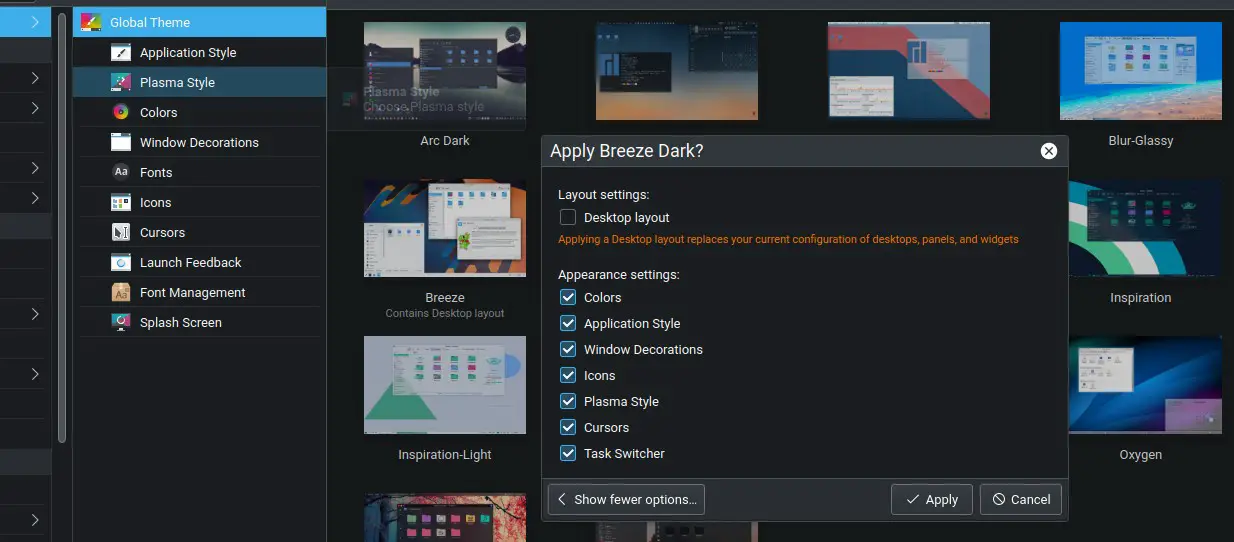This screenshot has height=542, width=1234.
Task: Click the Splash Screen icon
Action: click(x=121, y=322)
